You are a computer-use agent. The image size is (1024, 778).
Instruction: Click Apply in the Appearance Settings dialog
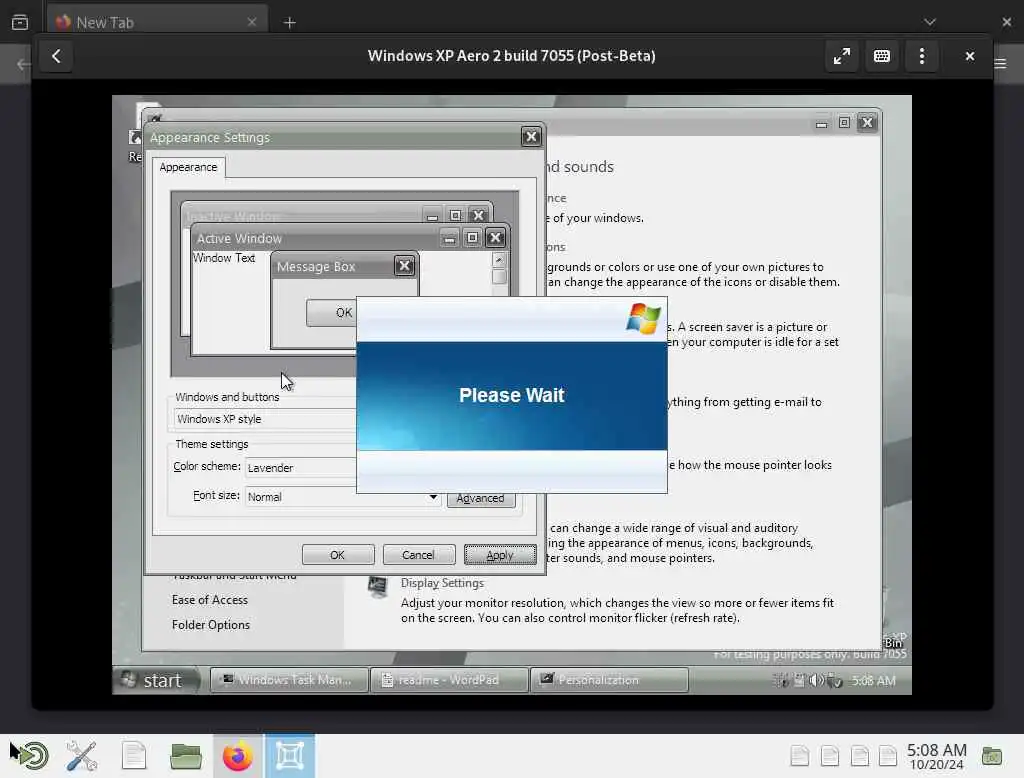pos(500,555)
